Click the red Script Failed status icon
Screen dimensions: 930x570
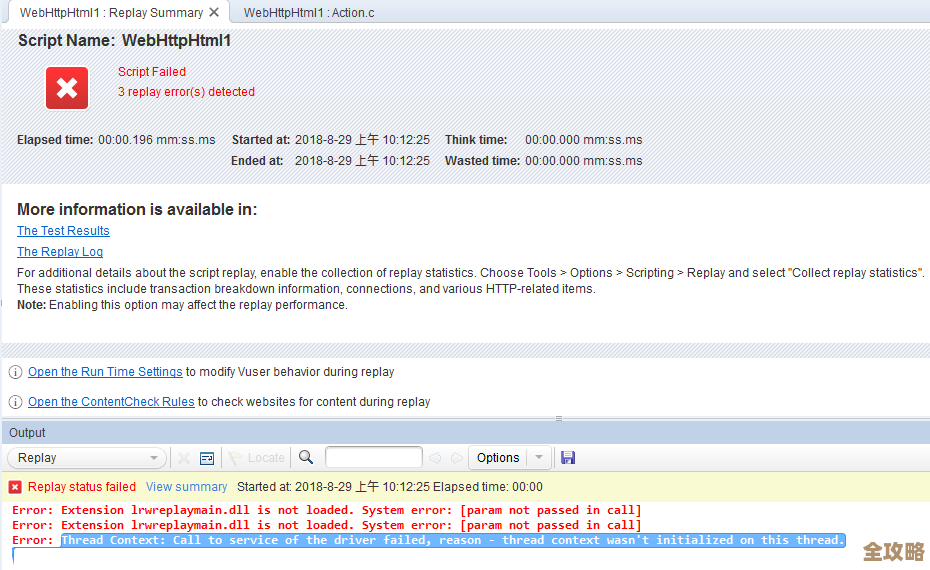click(x=67, y=88)
